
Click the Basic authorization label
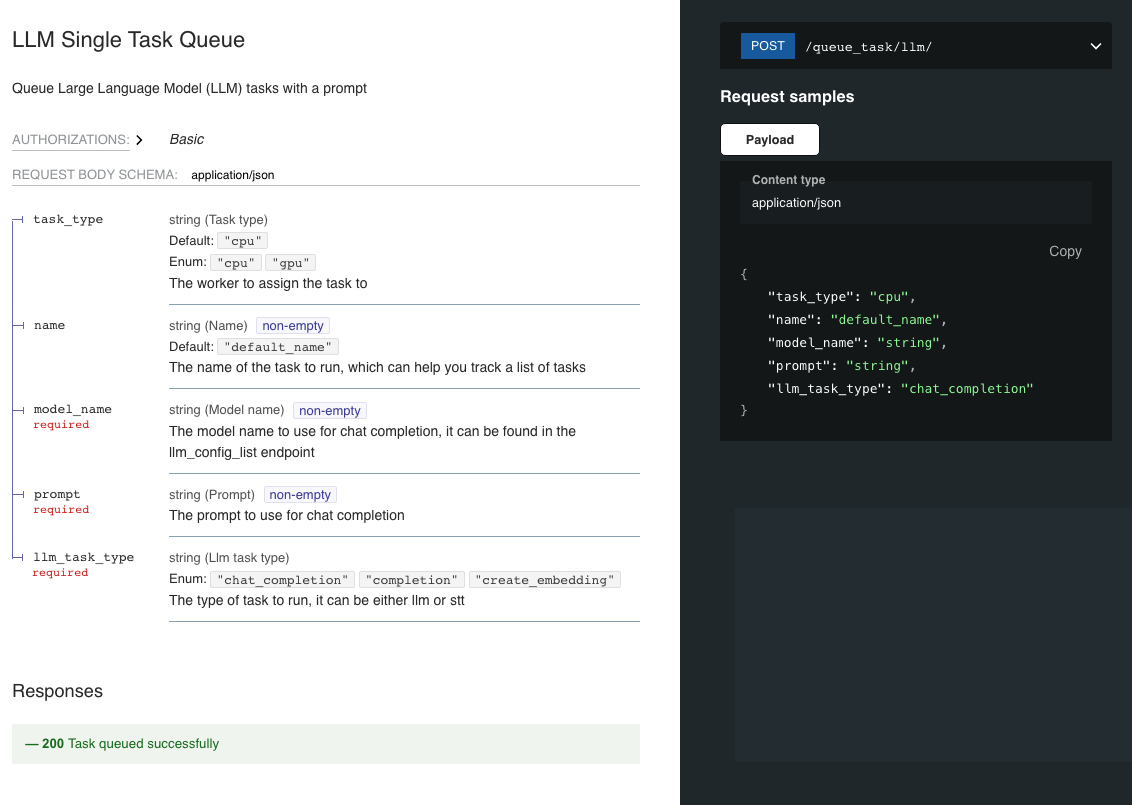[x=187, y=140]
